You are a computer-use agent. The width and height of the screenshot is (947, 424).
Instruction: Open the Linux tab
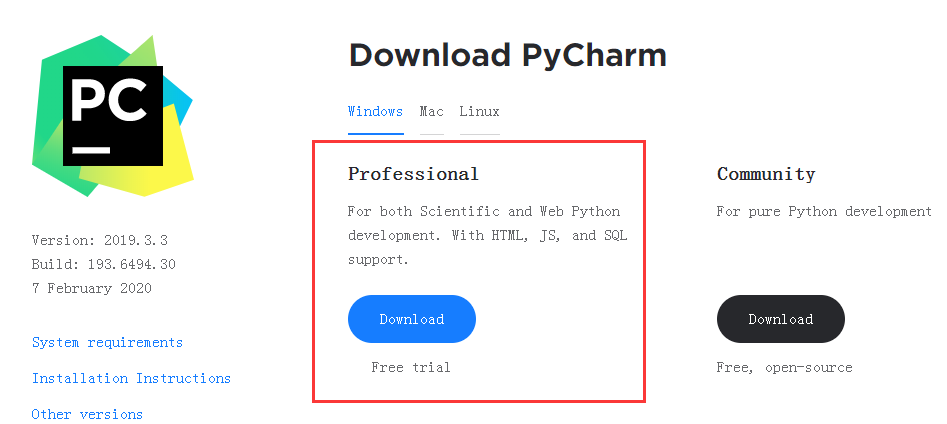coord(479,112)
